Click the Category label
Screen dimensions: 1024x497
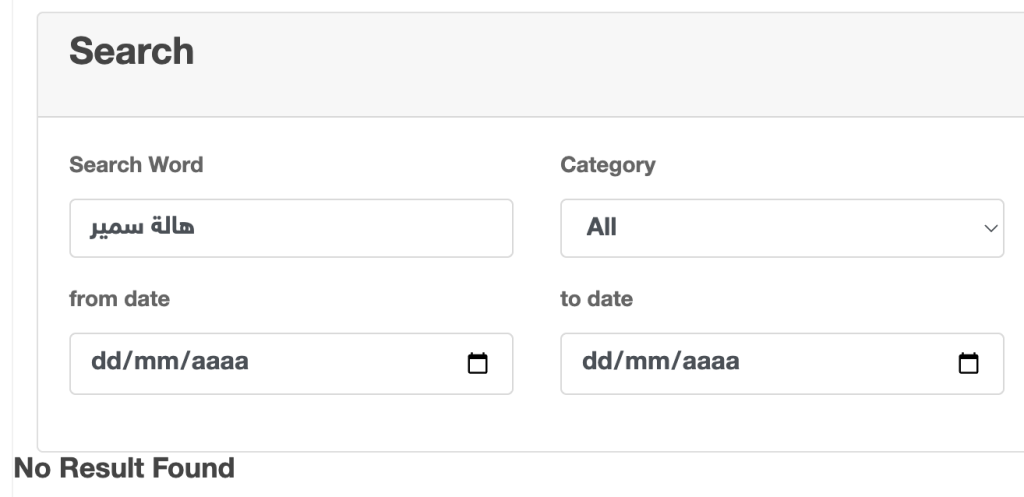(x=608, y=165)
